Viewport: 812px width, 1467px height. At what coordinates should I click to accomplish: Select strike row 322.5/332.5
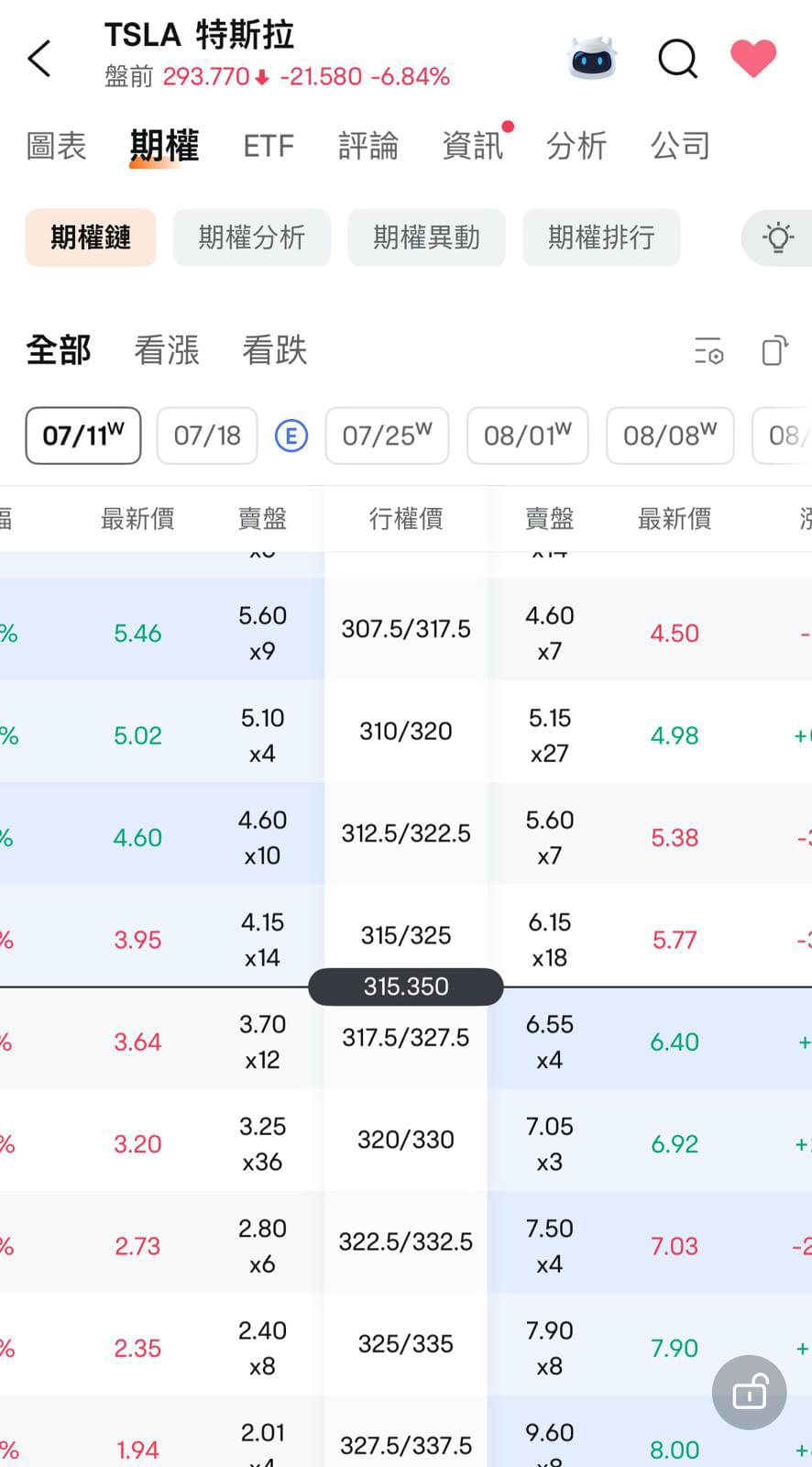coord(406,1242)
